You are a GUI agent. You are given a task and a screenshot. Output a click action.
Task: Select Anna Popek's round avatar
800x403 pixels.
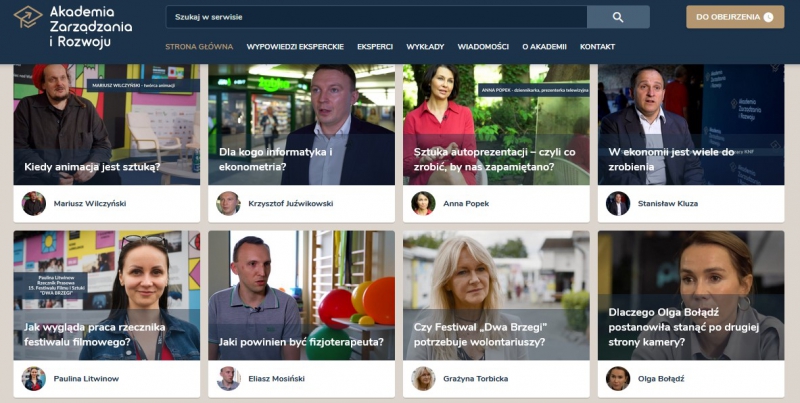pyautogui.click(x=423, y=204)
